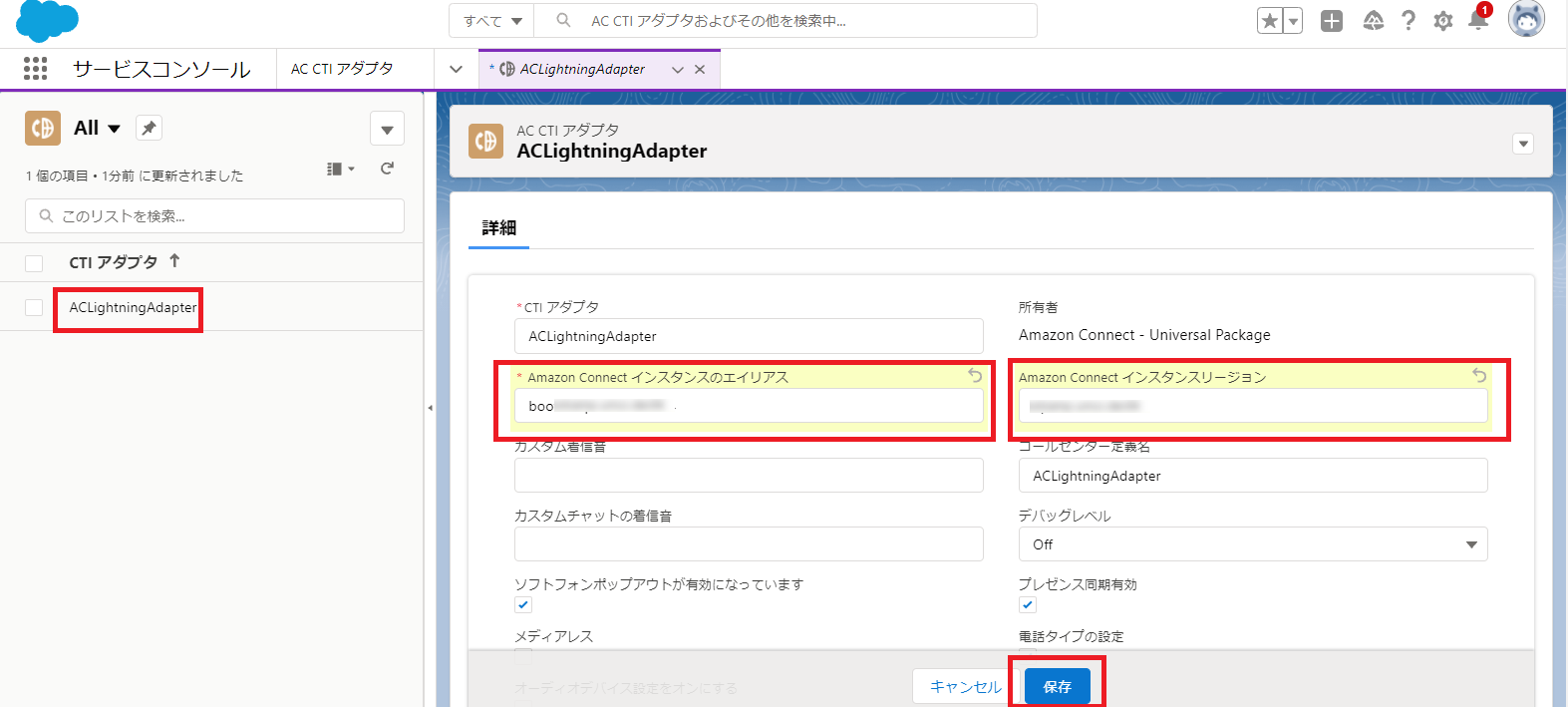
Task: Open the App Launcher dots grid
Action: coord(36,68)
